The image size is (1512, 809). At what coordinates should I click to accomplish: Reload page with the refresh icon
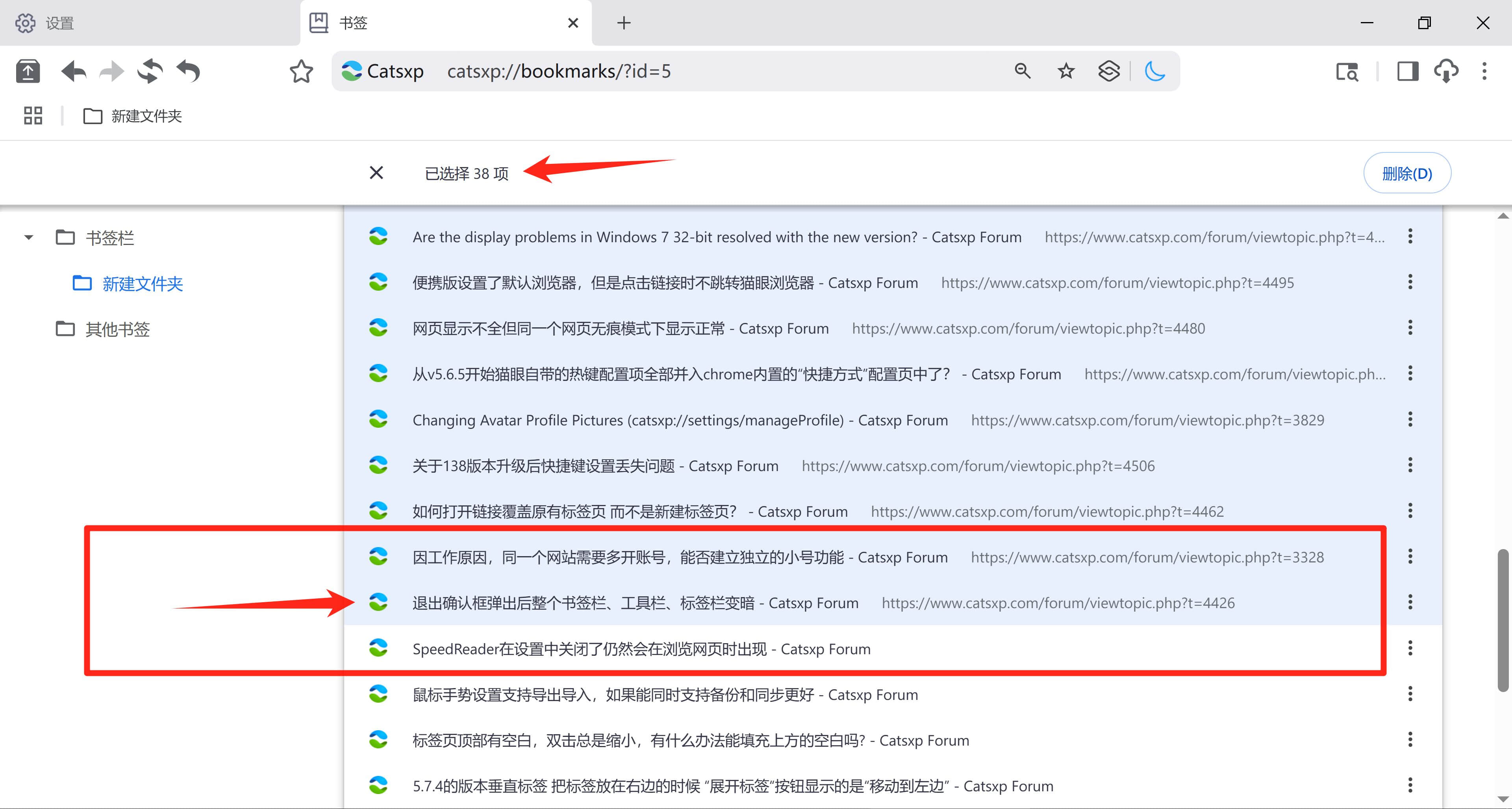click(150, 72)
